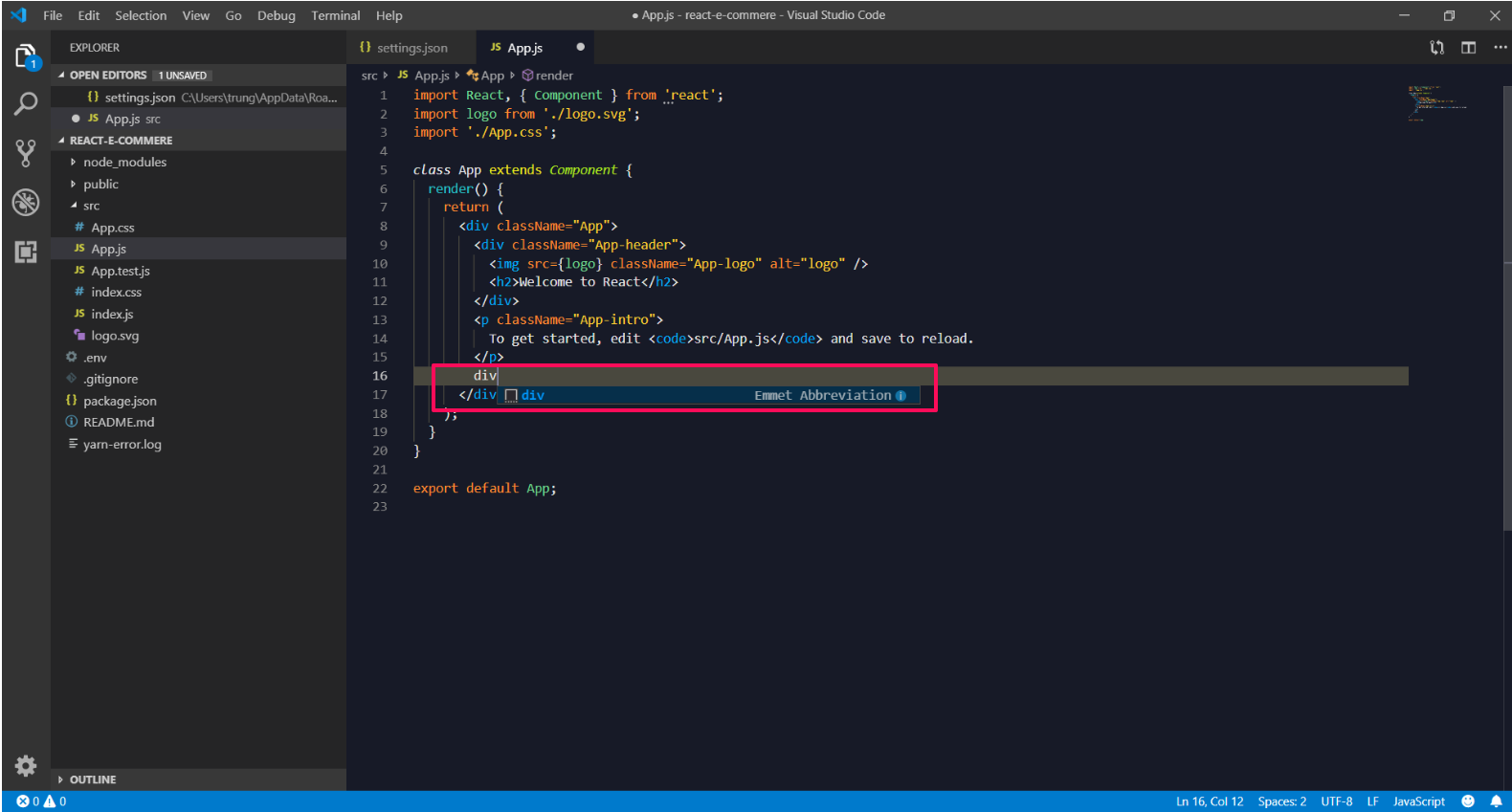This screenshot has height=812, width=1512.
Task: Click the feedback smiley in status bar
Action: click(x=1468, y=801)
